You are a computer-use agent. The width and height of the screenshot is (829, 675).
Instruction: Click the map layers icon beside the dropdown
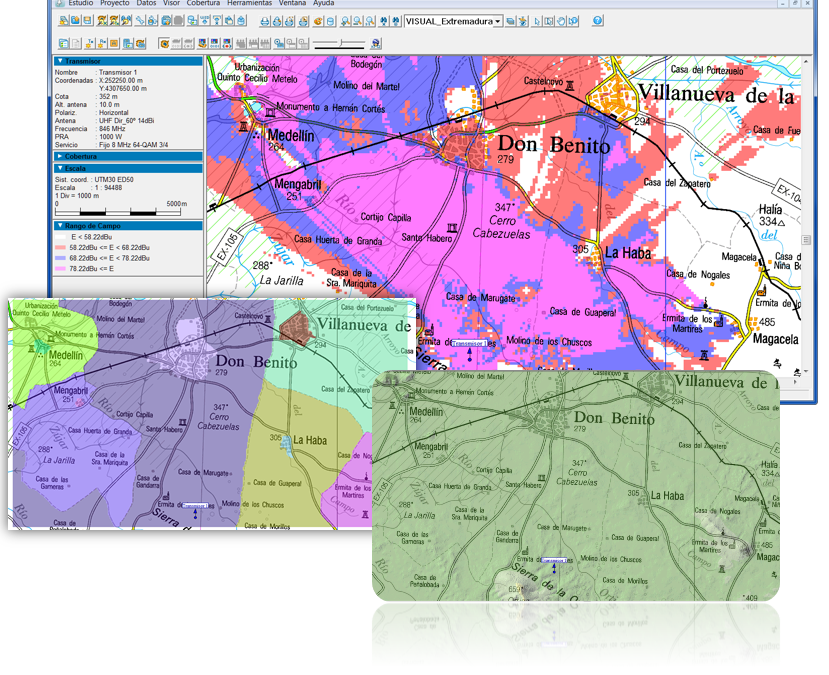coord(510,21)
